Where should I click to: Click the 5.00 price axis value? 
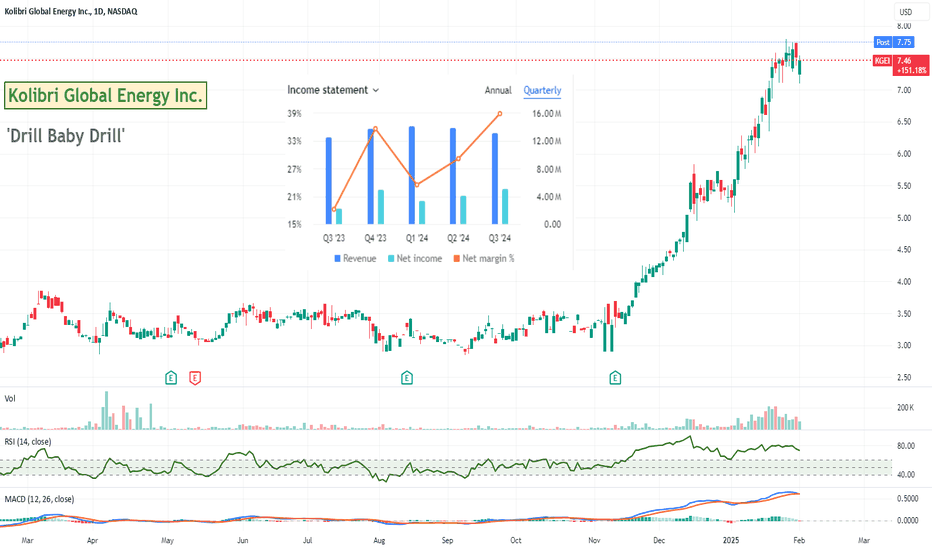(x=904, y=218)
